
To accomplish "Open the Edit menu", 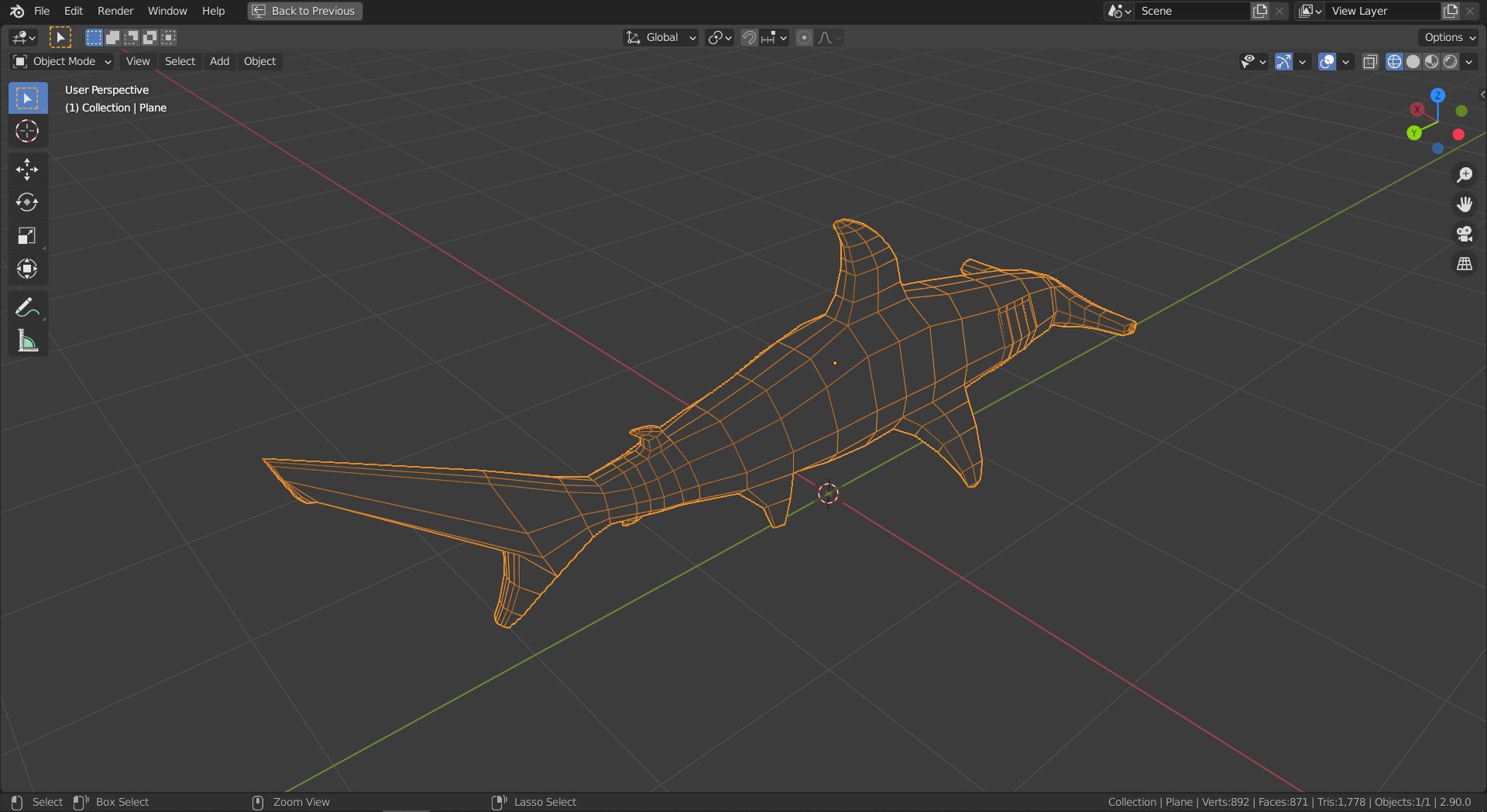I will pyautogui.click(x=74, y=11).
